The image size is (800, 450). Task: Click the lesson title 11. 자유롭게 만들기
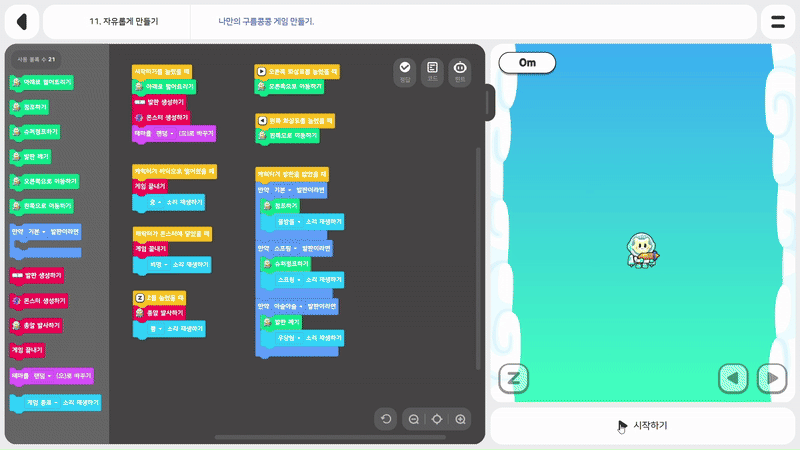pos(123,21)
